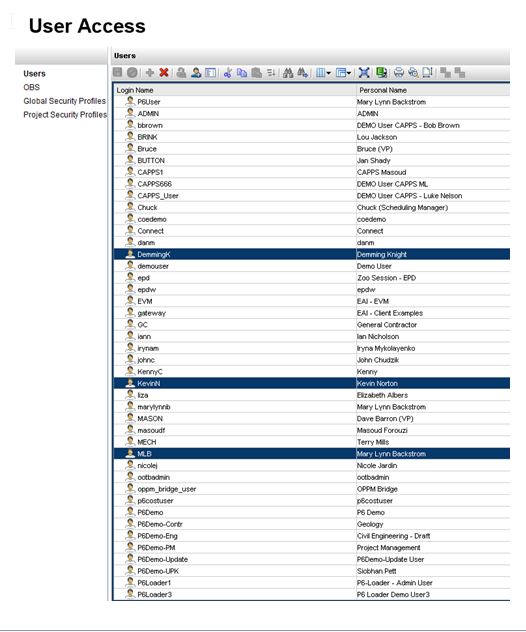Viewport: 526px width, 632px height.
Task: Select the ADMIN login name row
Action: (311, 114)
